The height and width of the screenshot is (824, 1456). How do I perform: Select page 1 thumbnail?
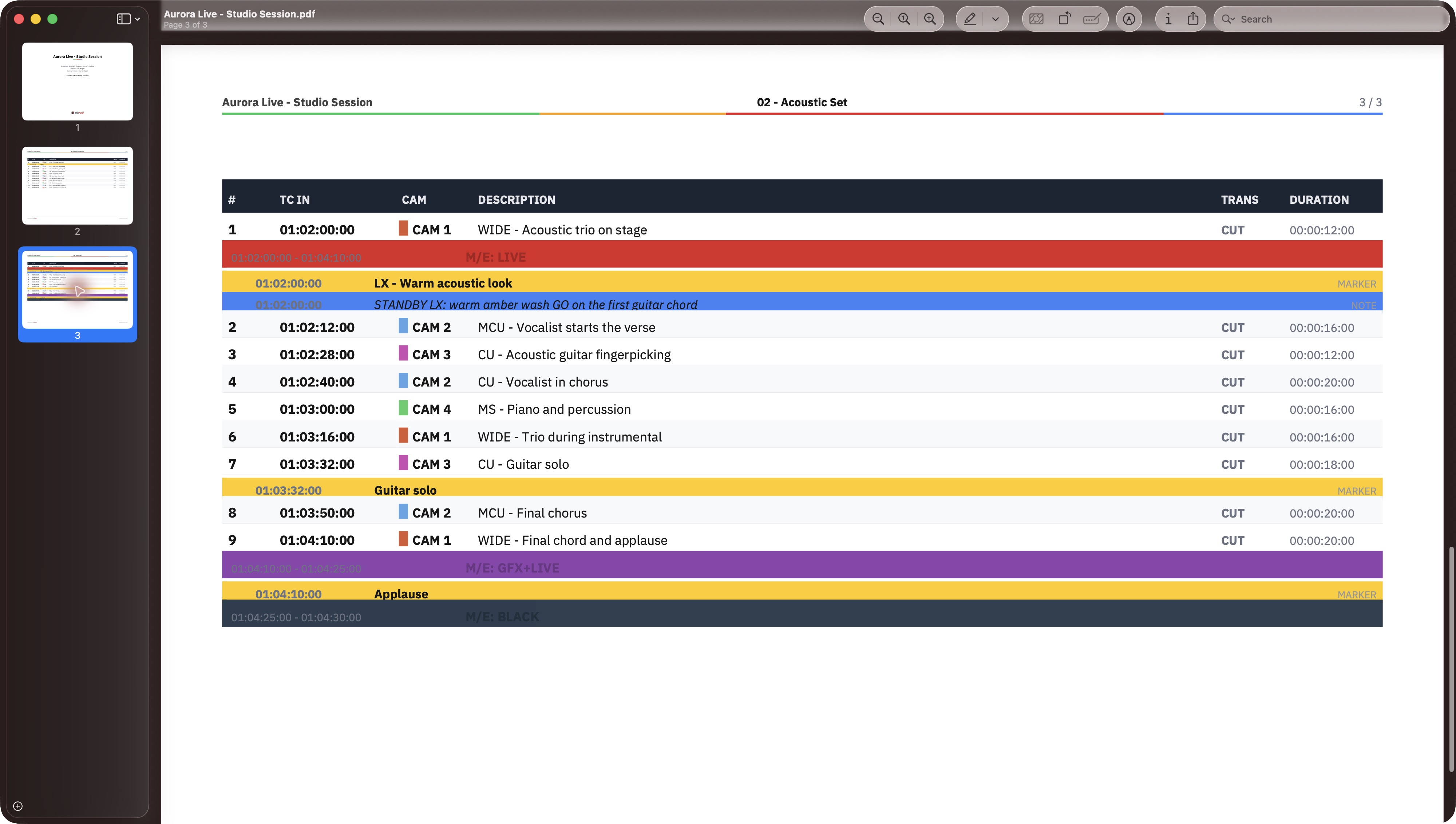(x=78, y=81)
